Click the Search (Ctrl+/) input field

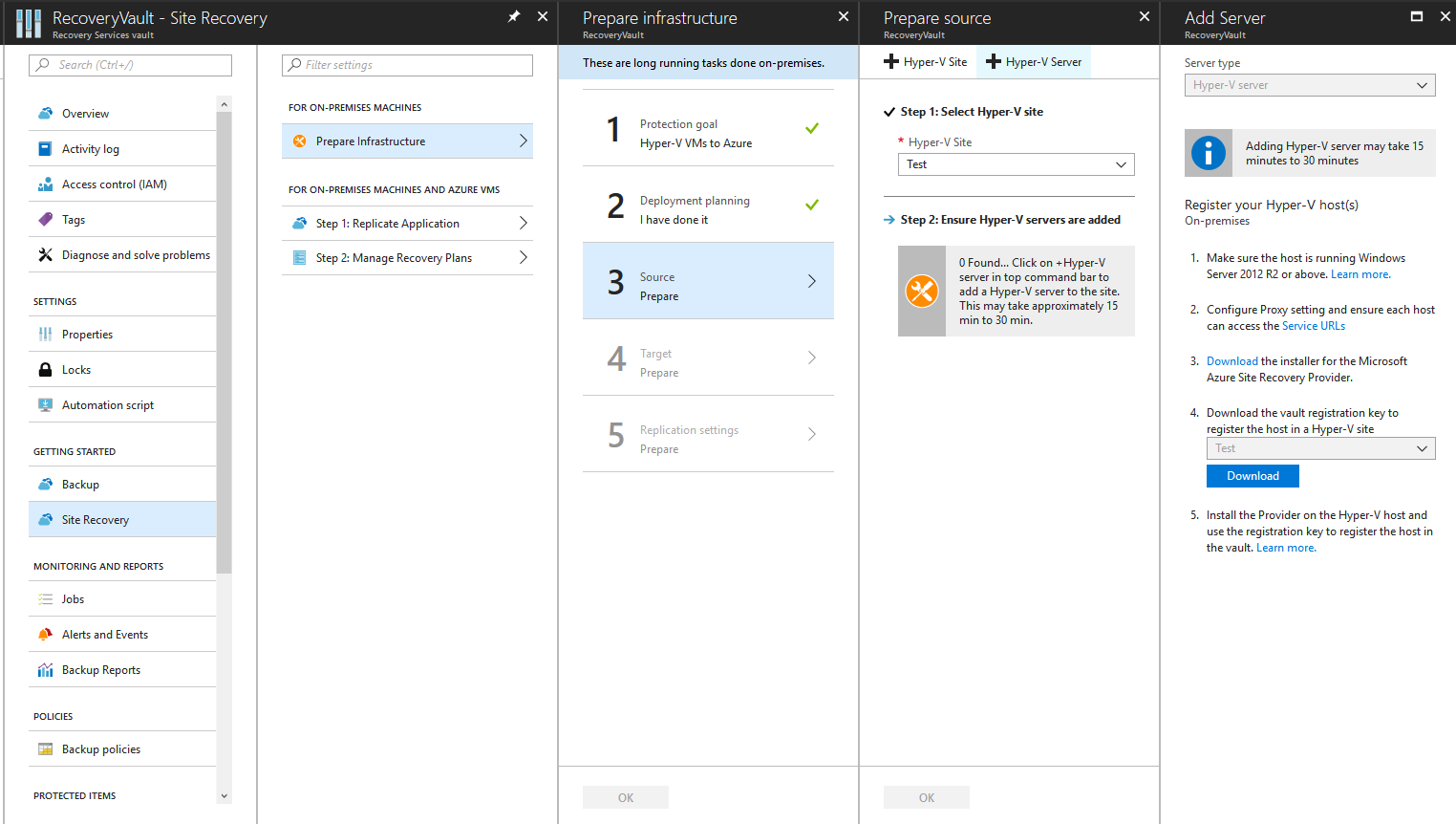[x=131, y=65]
